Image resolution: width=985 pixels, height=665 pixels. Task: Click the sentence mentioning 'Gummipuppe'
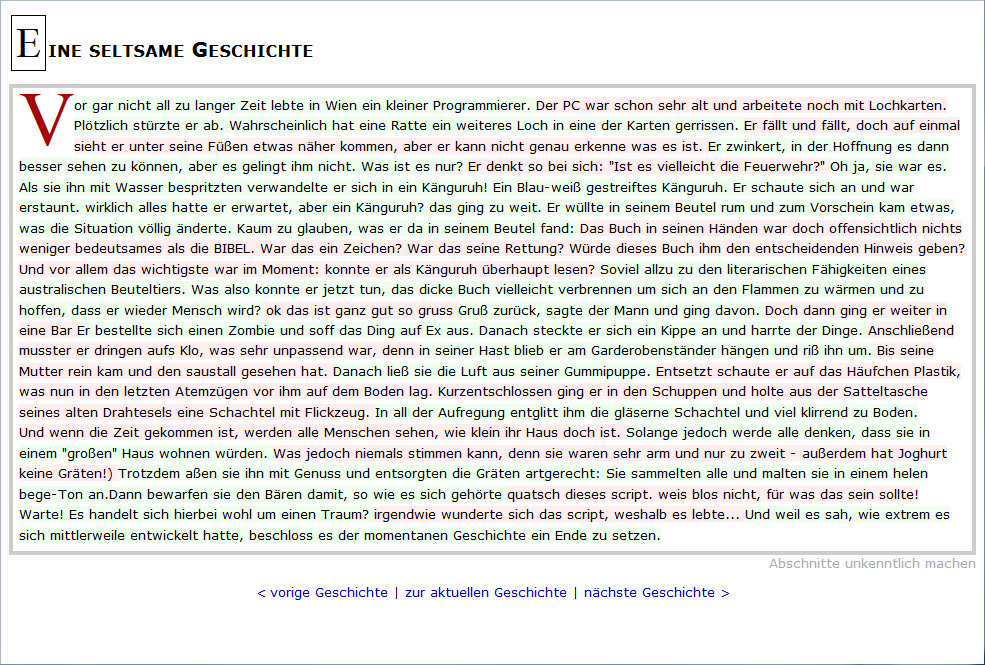492,372
